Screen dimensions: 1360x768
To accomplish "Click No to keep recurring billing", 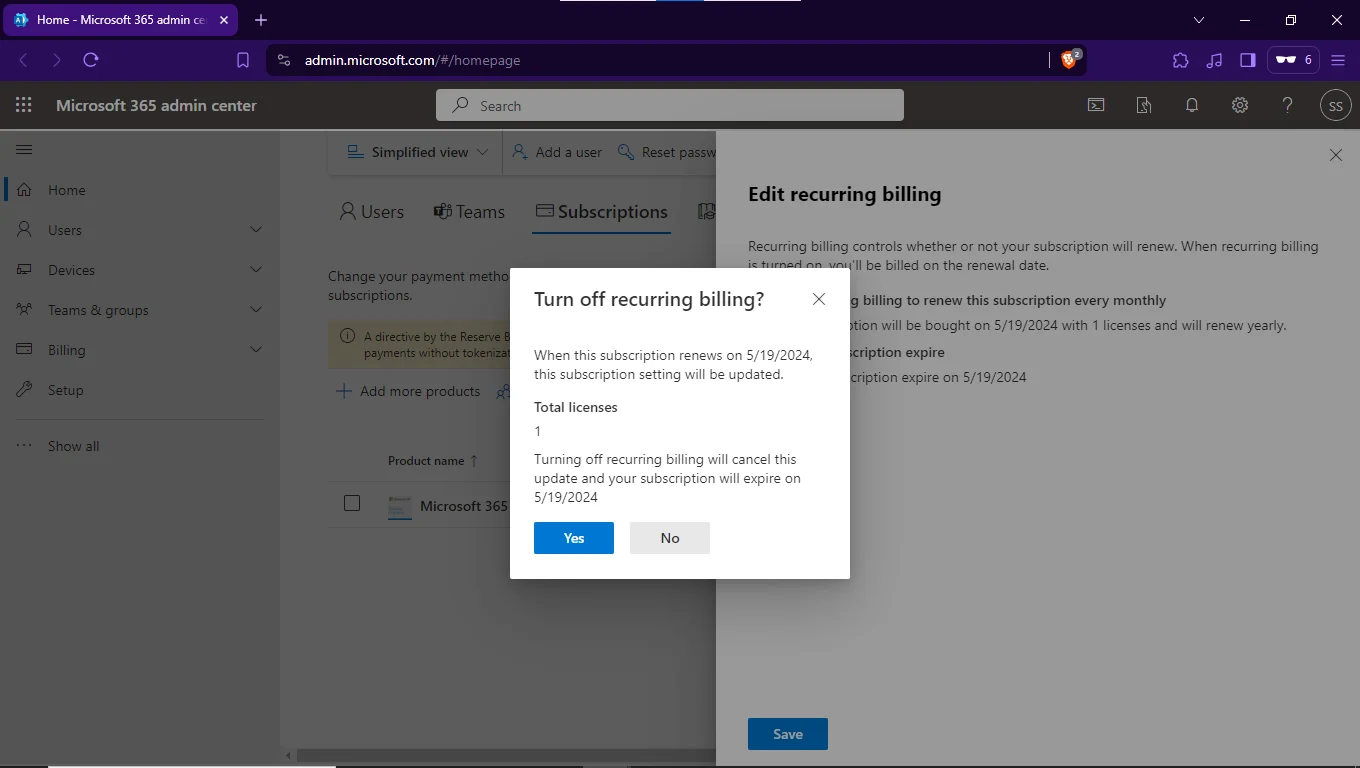I will 670,538.
